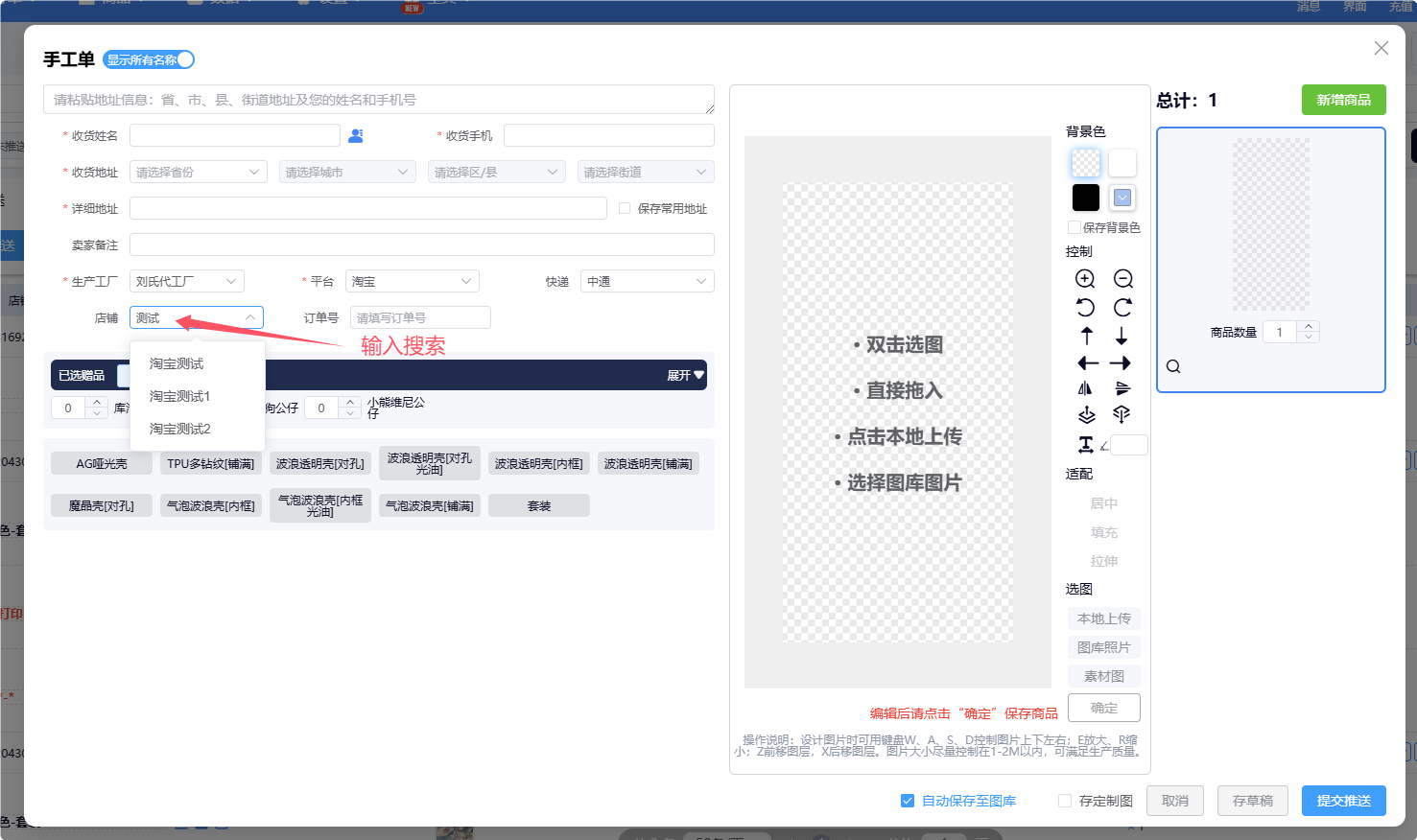Flip the image horizontally with the mirror icon
This screenshot has height=840, width=1417.
1085,388
